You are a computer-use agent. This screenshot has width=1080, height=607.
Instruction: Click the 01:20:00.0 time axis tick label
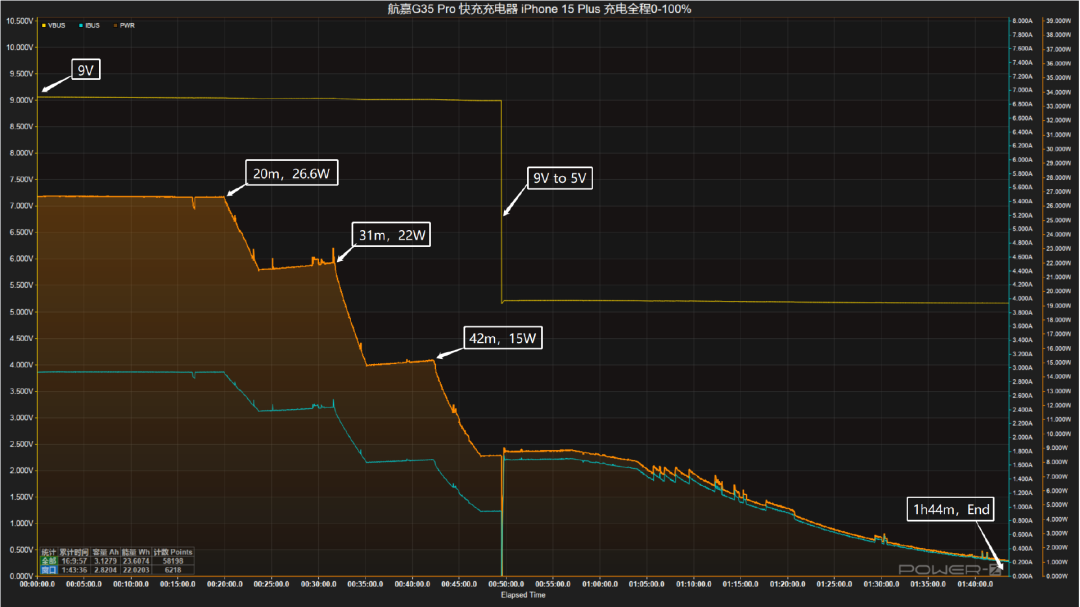787,584
